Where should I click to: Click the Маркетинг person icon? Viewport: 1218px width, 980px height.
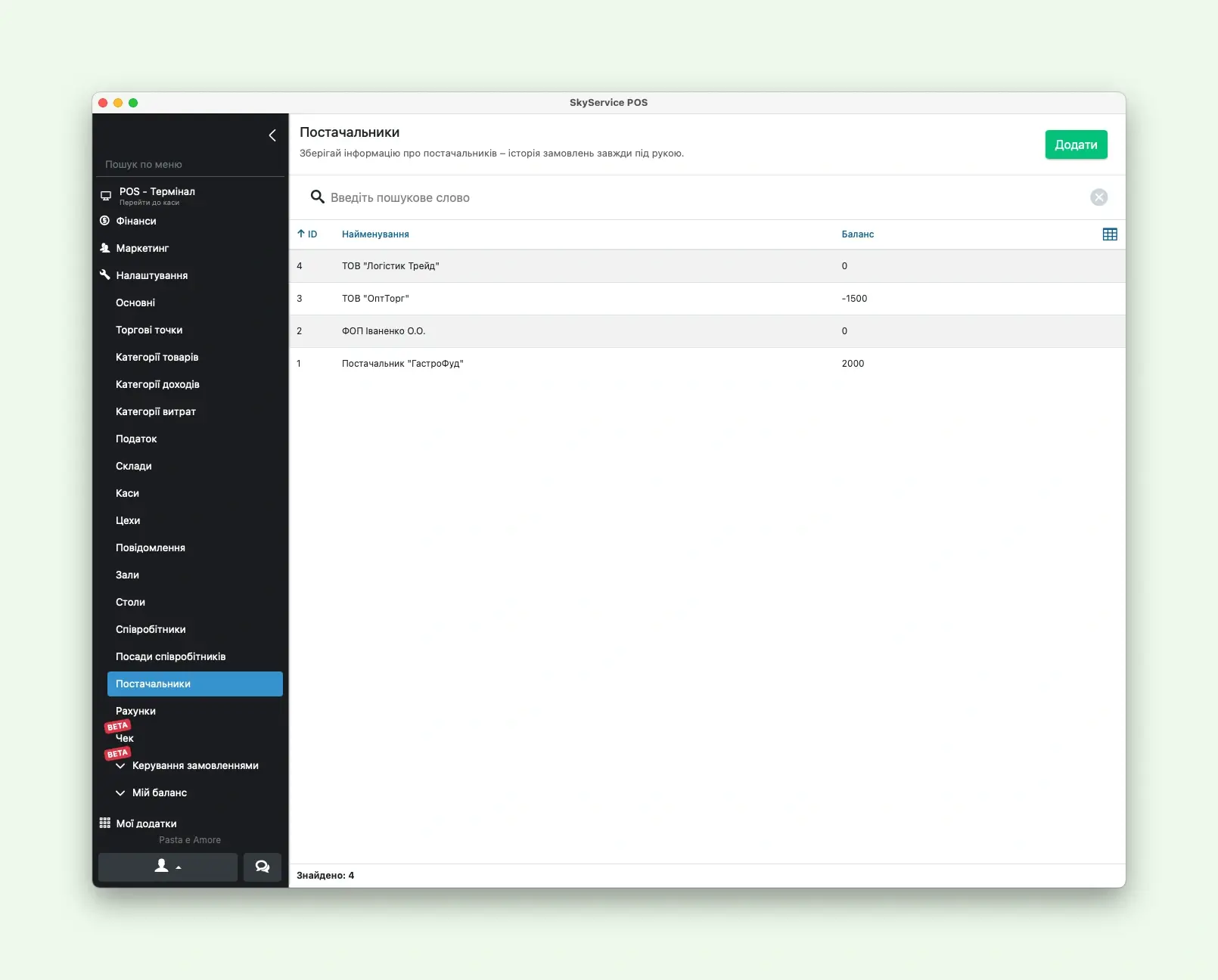[x=105, y=248]
